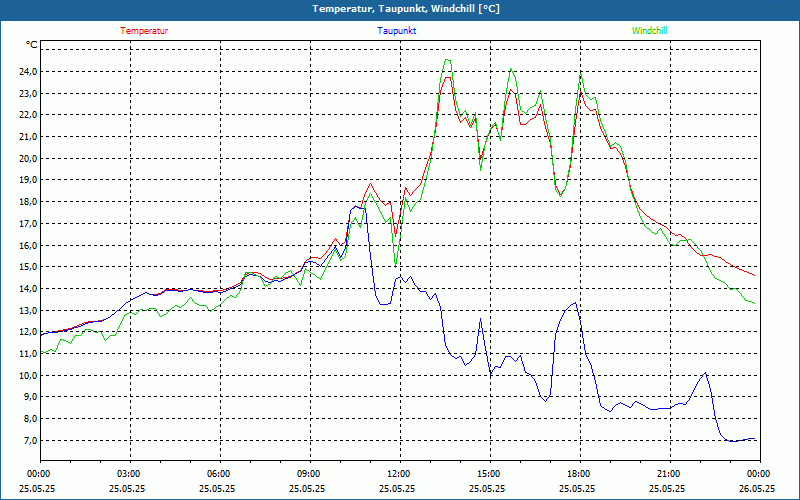
Task: Click the 21,0 y-axis value
Action: [29, 137]
